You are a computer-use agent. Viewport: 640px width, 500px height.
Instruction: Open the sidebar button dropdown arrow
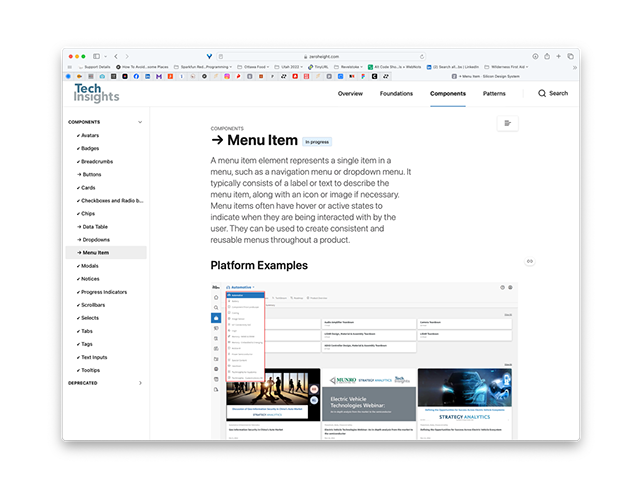[105, 56]
